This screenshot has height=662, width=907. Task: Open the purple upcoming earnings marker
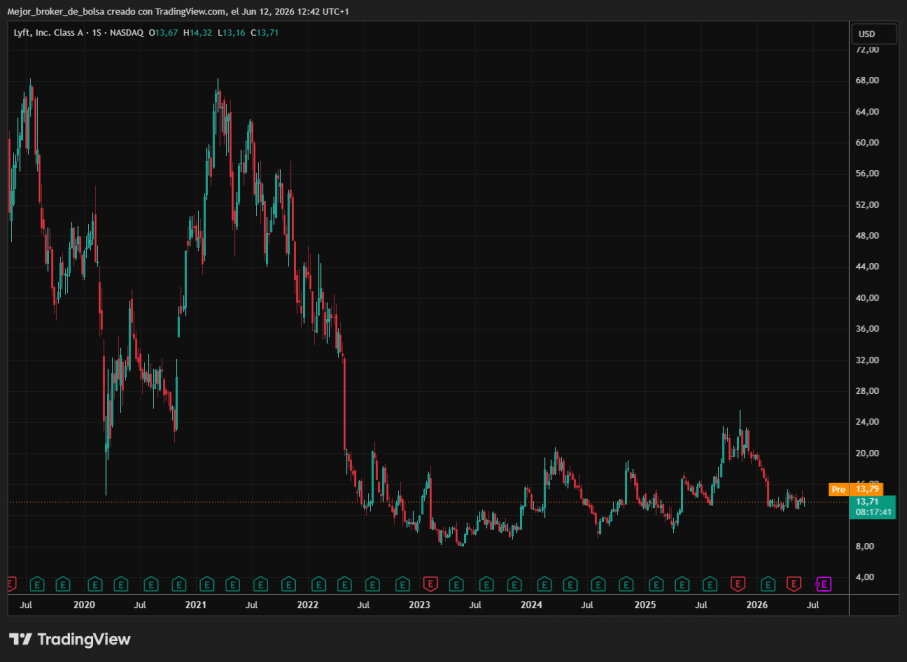tap(824, 584)
